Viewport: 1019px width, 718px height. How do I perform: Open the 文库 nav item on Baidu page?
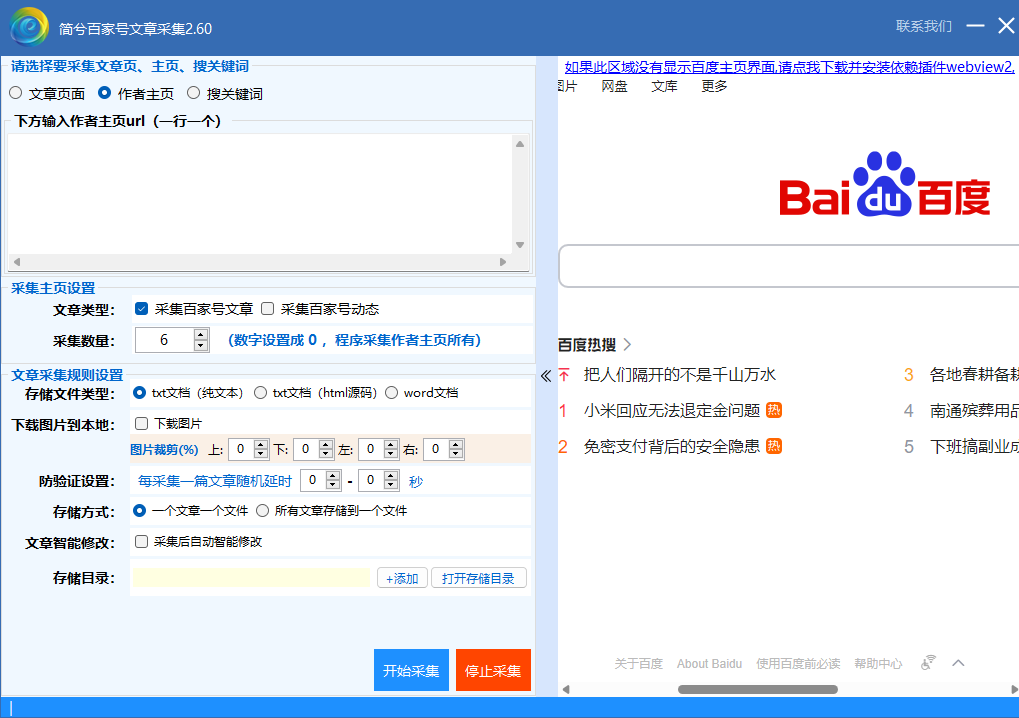click(664, 86)
